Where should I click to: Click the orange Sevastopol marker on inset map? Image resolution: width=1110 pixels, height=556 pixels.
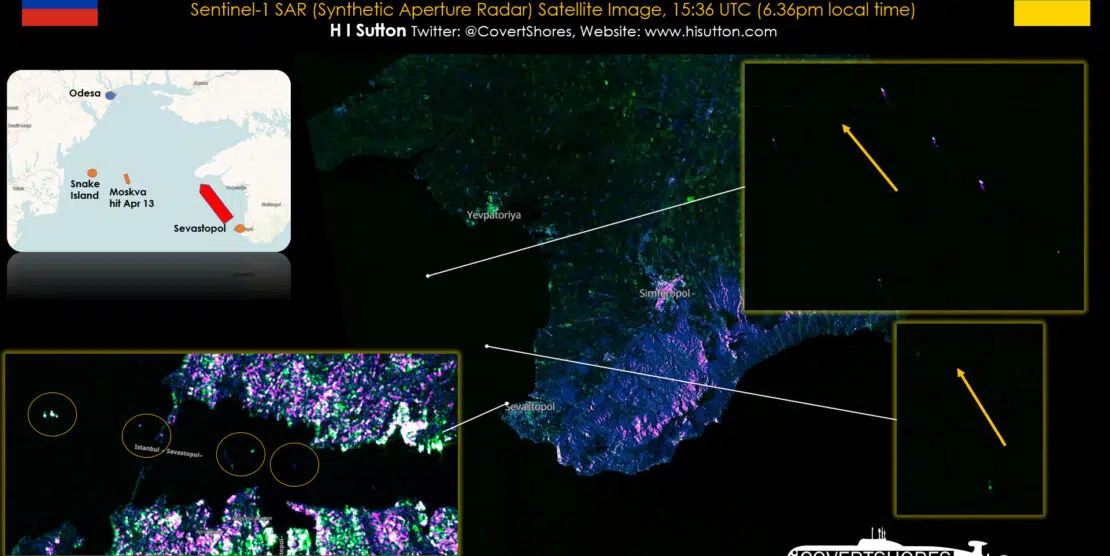(240, 228)
